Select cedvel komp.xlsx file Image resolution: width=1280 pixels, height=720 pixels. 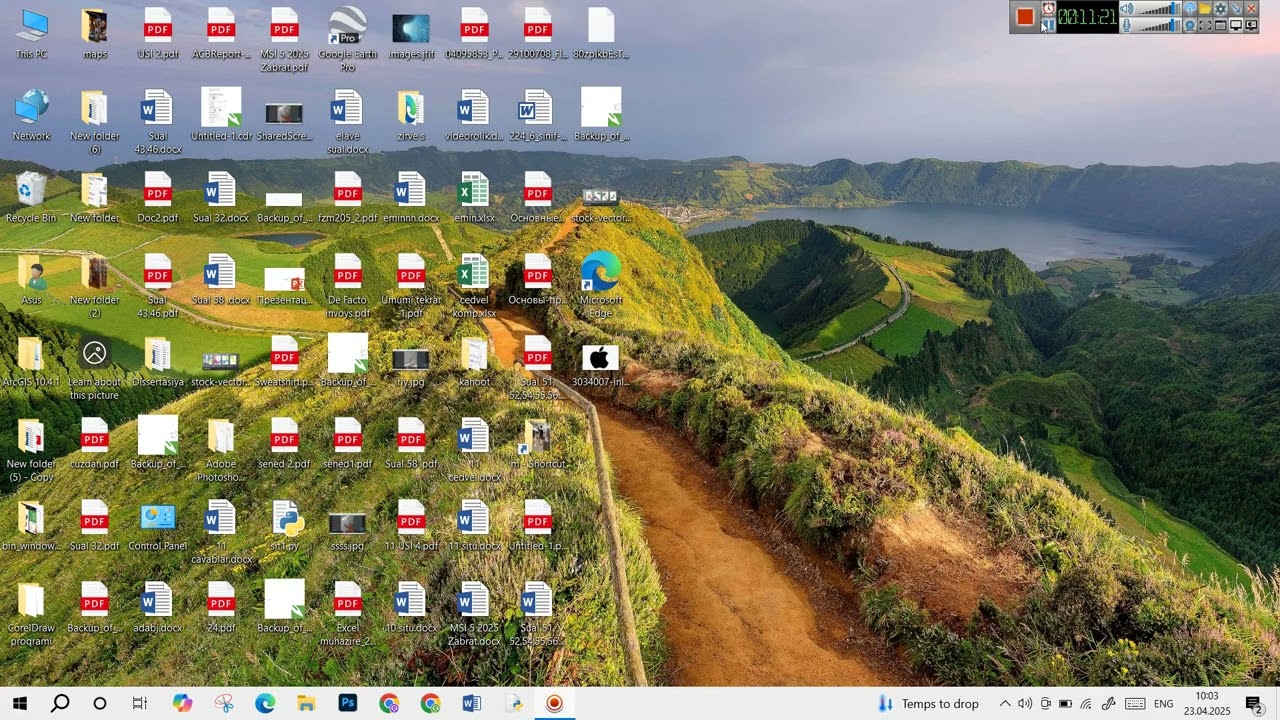[474, 286]
